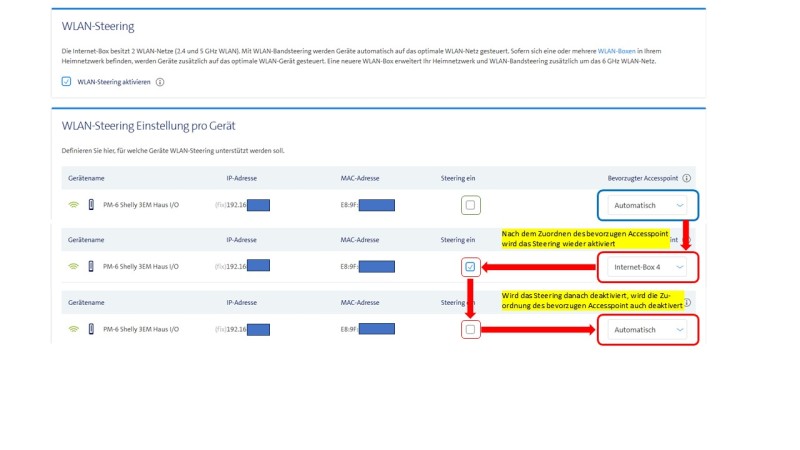This screenshot has width=800, height=450.
Task: Click the device icon in the middle PM-6 Shelly row
Action: [91, 267]
